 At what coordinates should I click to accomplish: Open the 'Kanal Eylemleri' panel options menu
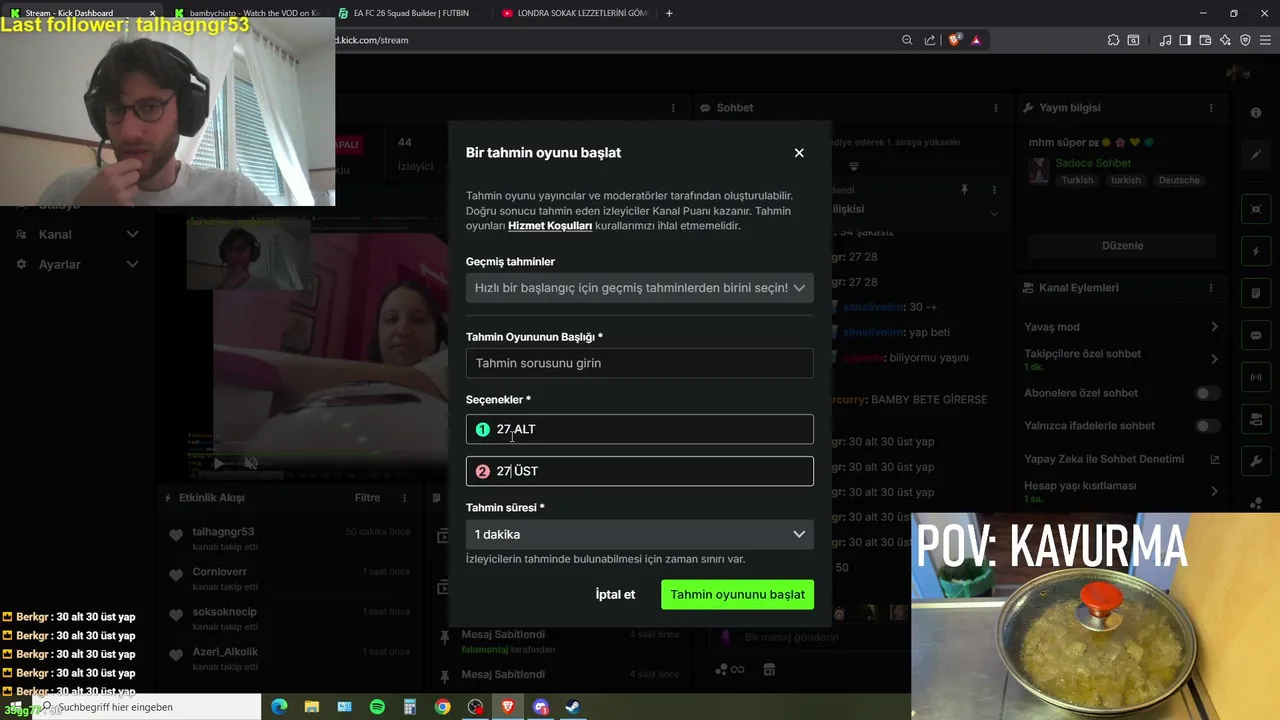[1211, 288]
